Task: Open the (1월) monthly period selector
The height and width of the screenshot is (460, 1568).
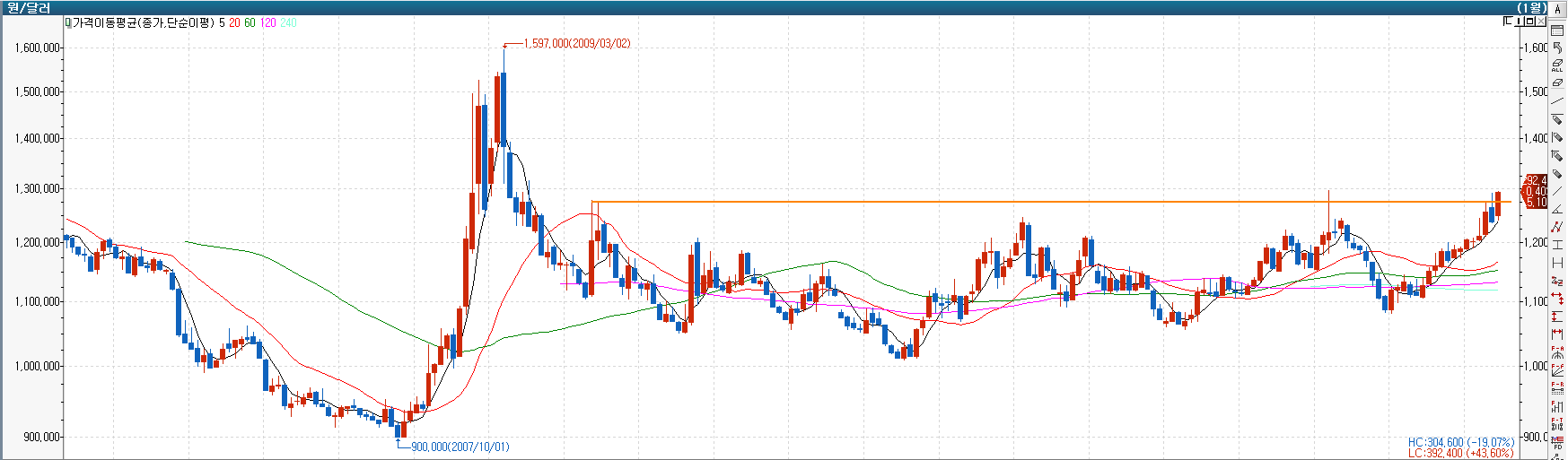Action: pos(1530,8)
